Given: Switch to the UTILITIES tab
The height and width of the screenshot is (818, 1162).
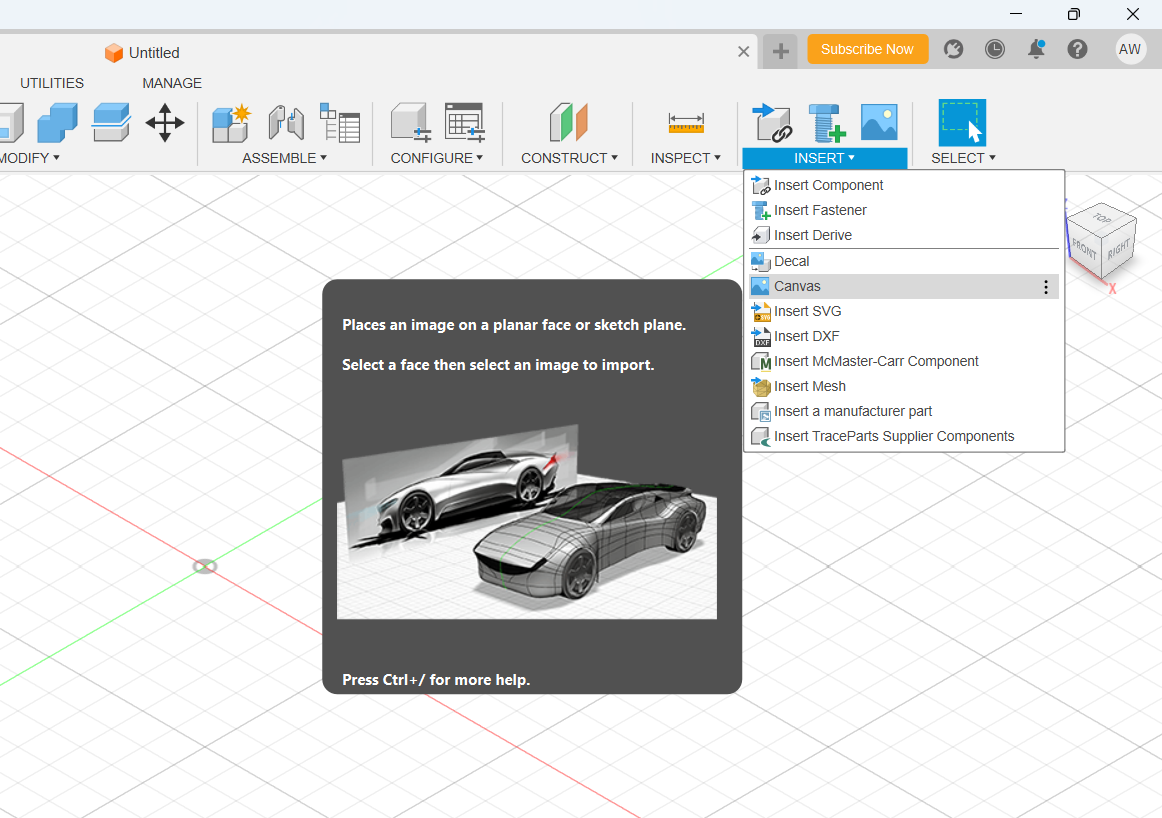Looking at the screenshot, I should [52, 83].
